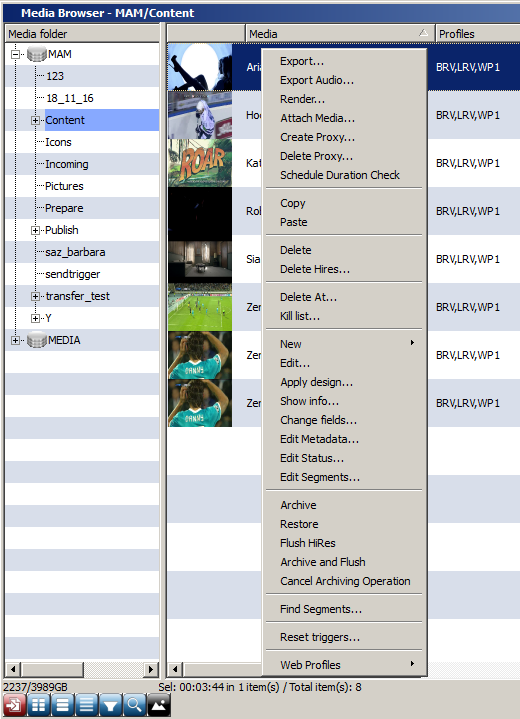Collapse the MAM tree node
The width and height of the screenshot is (520, 719).
pos(15,54)
